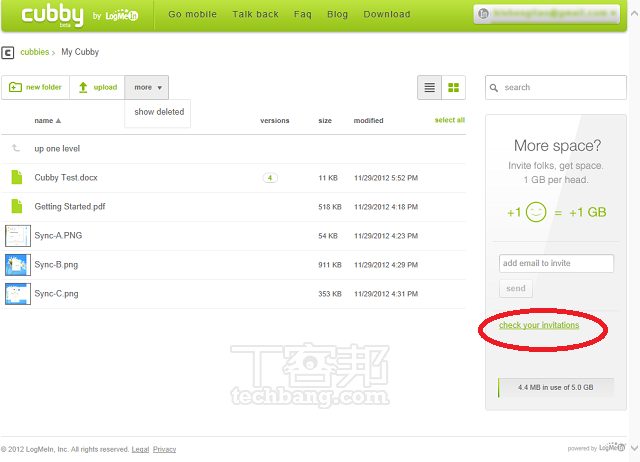Open Sync-C.png file name
The image size is (640, 462).
[56, 293]
